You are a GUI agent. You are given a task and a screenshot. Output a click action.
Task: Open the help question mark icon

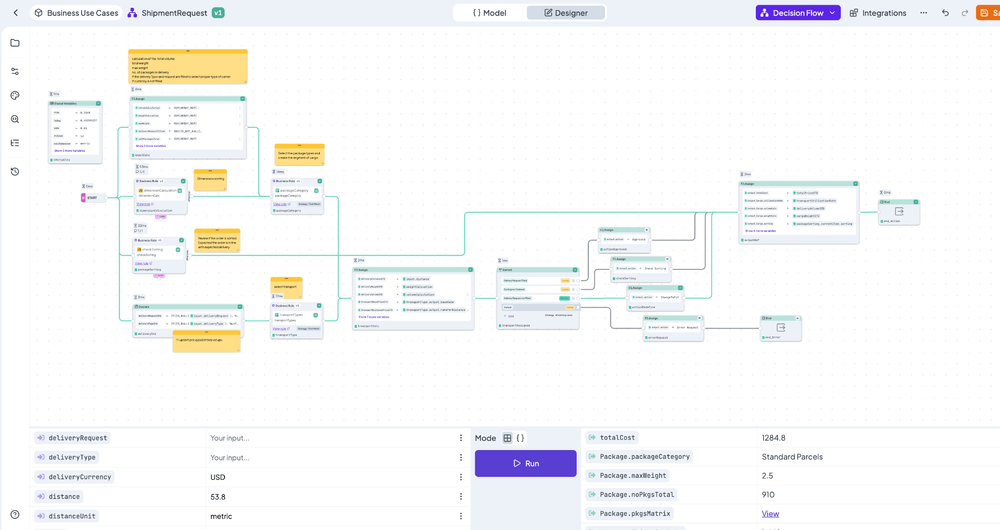pos(15,515)
